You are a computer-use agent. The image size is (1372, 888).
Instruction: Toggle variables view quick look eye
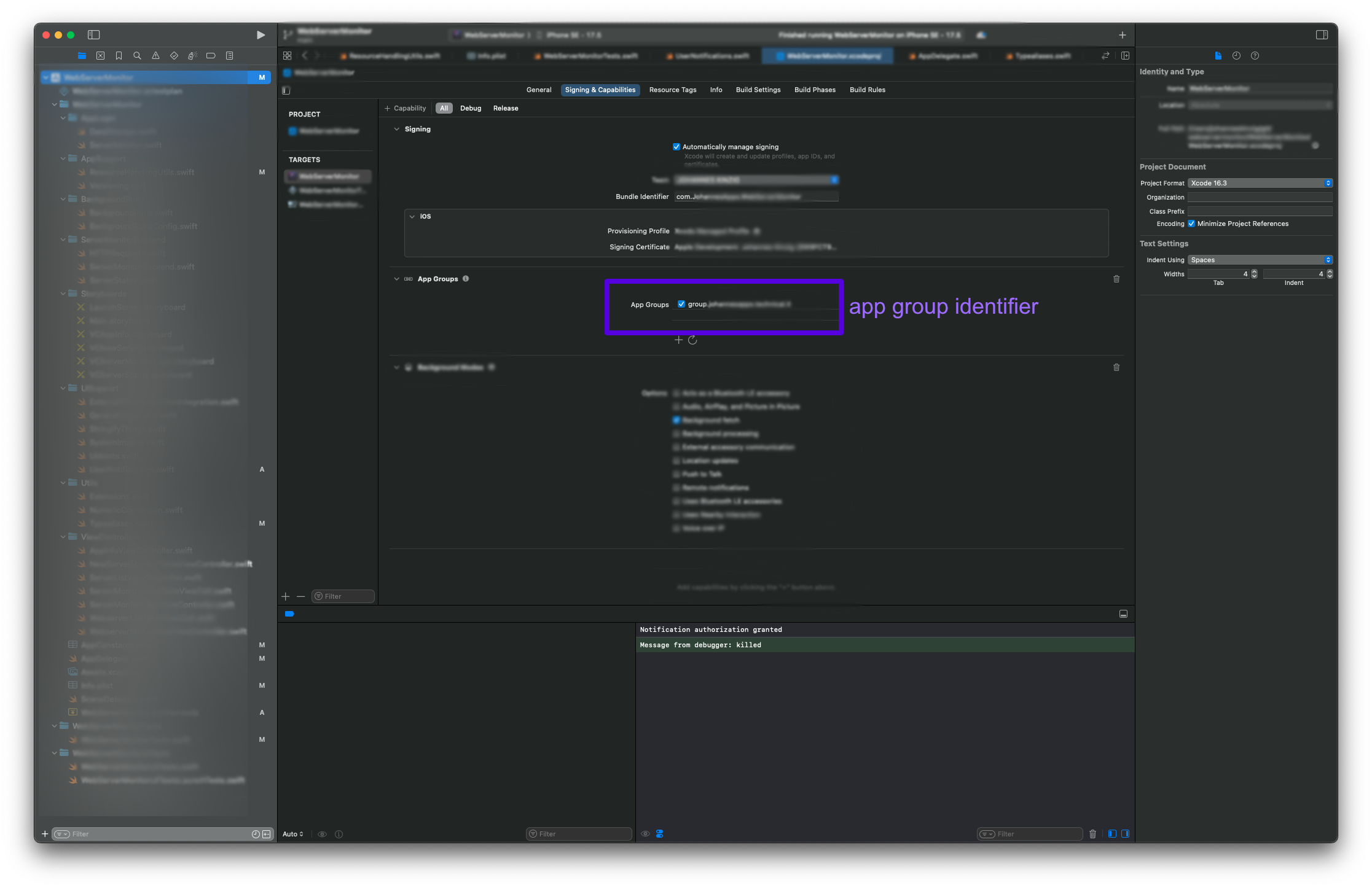click(x=322, y=834)
